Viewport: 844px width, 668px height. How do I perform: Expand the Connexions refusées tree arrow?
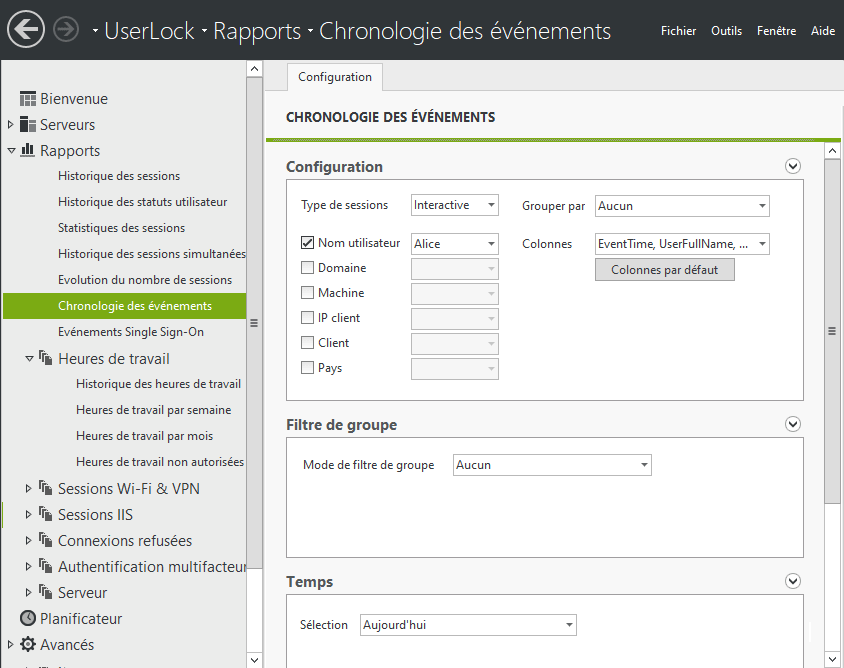coord(29,540)
